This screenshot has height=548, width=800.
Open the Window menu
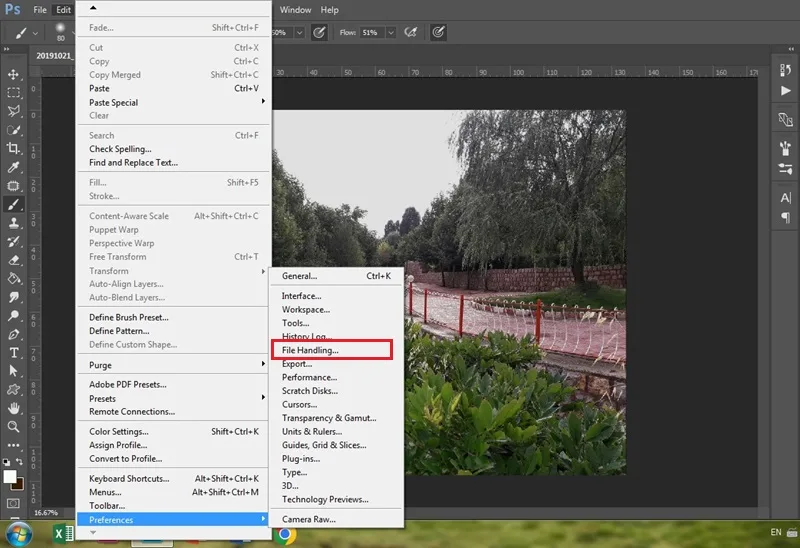click(x=295, y=10)
